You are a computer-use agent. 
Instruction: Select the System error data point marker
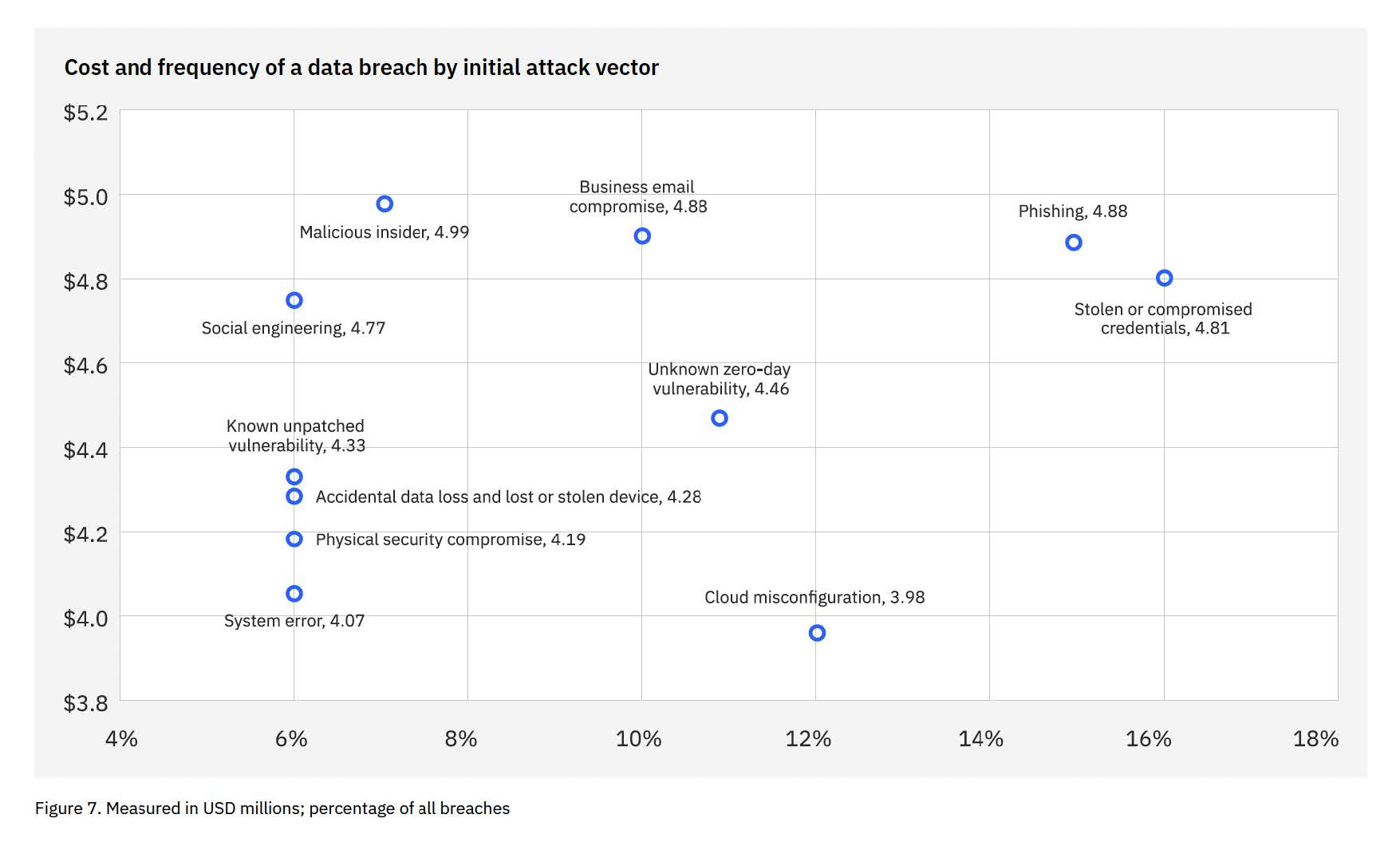click(294, 594)
